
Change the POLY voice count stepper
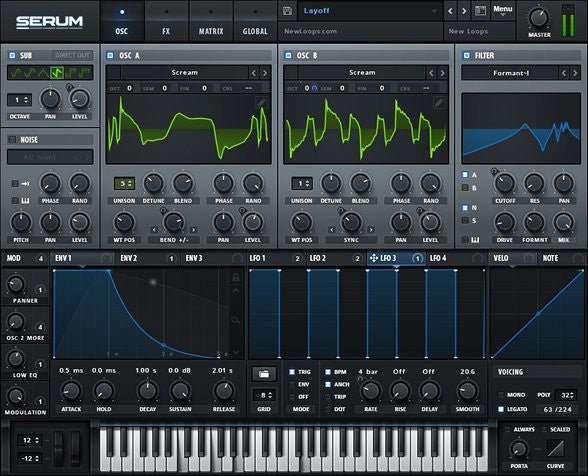tap(566, 395)
